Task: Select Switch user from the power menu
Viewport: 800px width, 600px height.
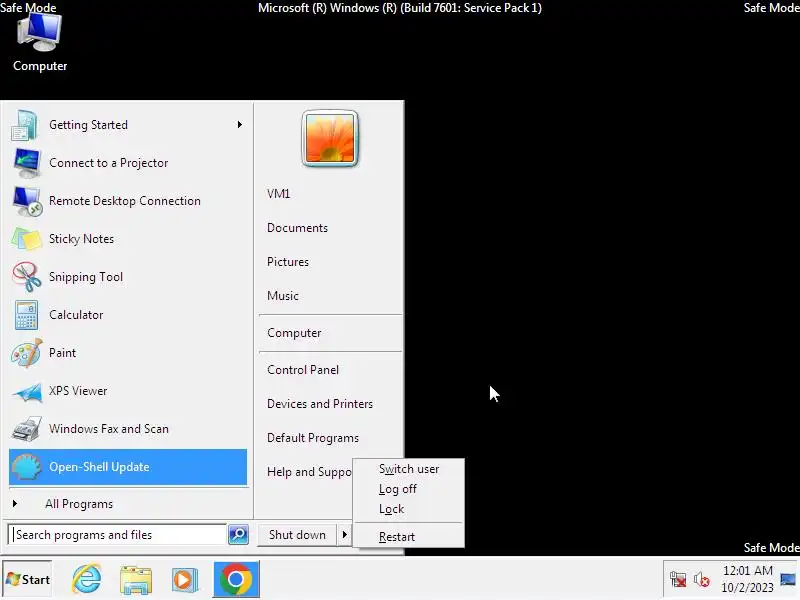Action: (409, 469)
